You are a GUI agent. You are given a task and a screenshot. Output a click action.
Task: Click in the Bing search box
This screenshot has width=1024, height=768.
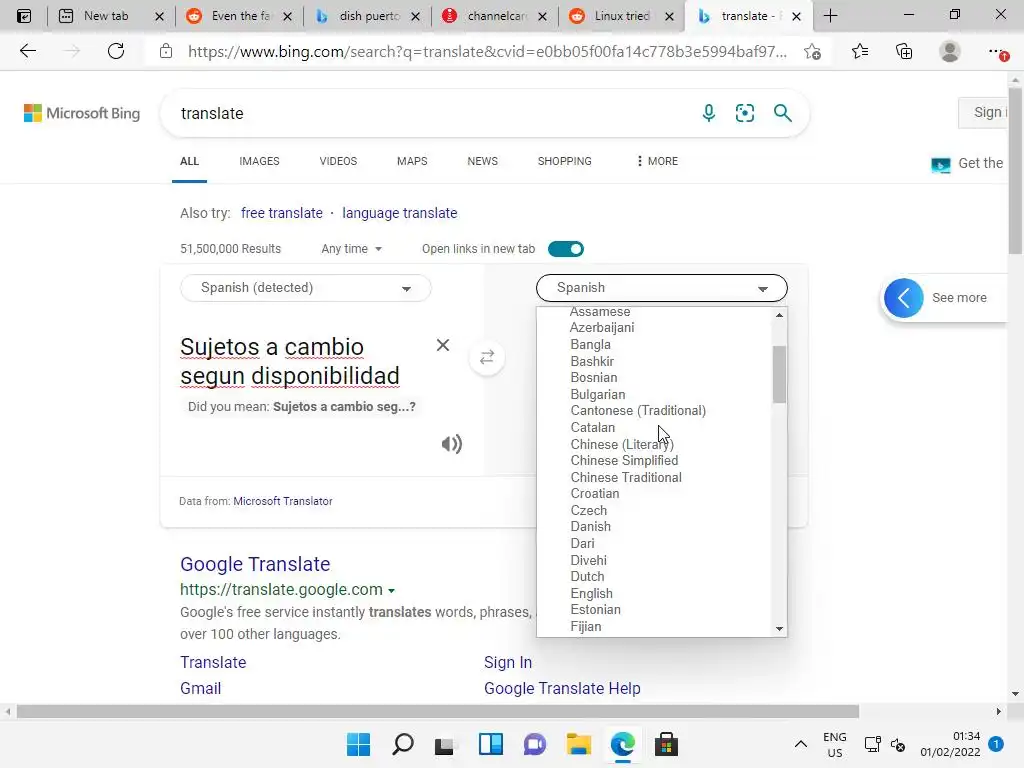(431, 113)
